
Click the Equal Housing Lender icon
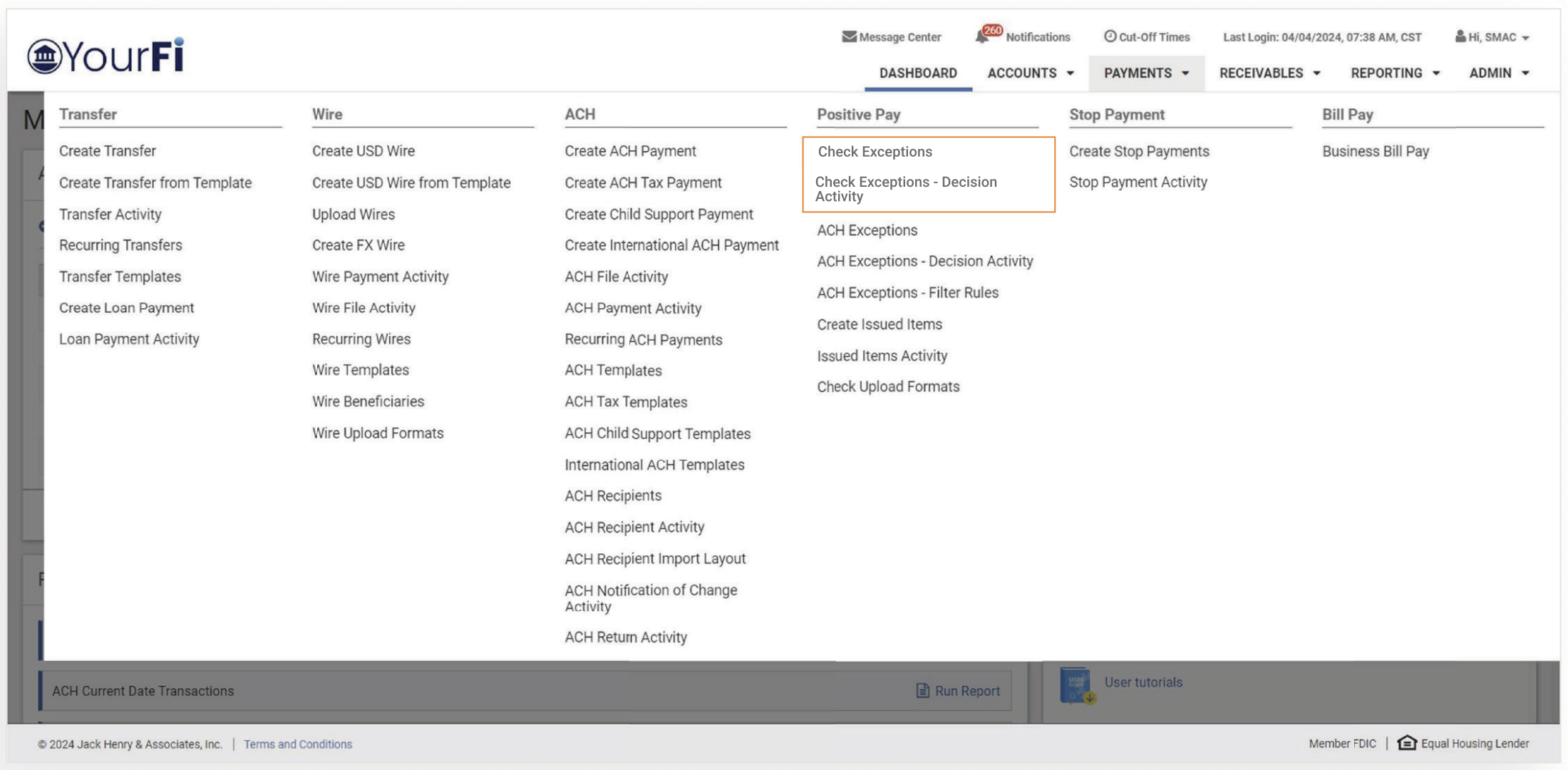click(1406, 743)
